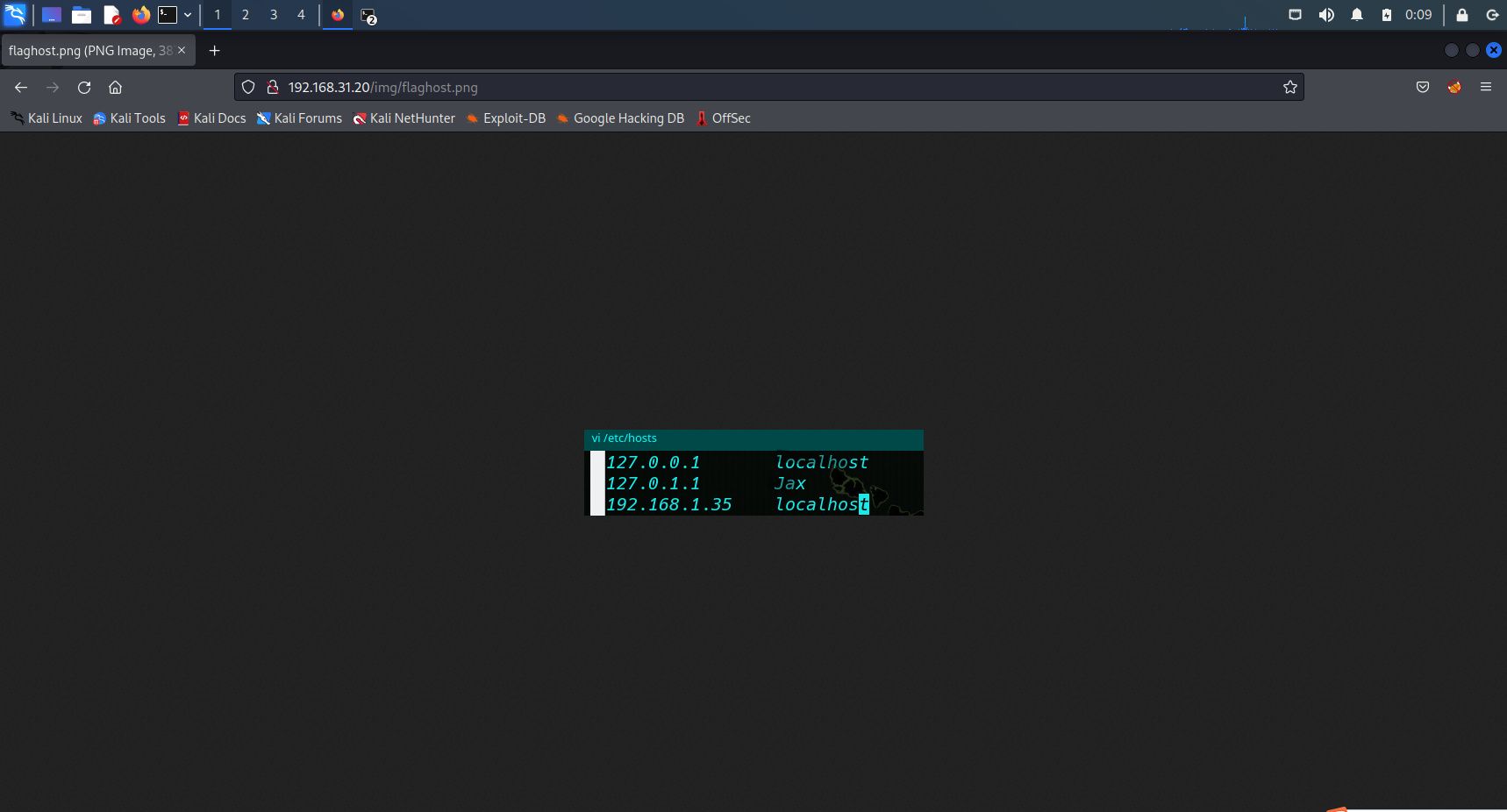Go back one page
1507x812 pixels.
click(21, 88)
